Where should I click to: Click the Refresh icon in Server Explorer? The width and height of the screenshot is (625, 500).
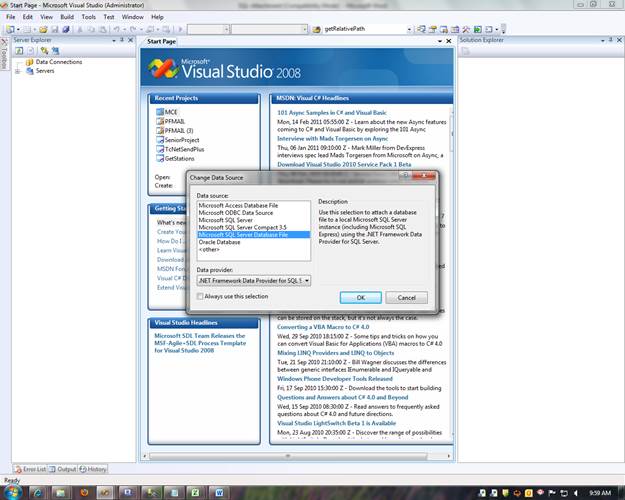point(19,51)
